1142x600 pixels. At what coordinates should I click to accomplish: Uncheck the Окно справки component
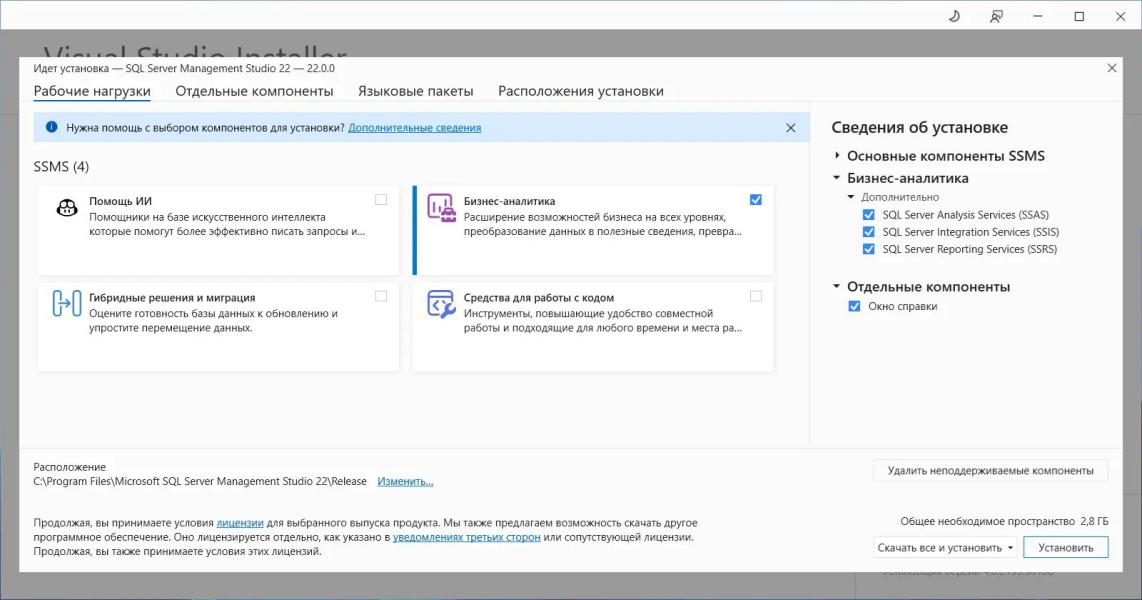(854, 307)
